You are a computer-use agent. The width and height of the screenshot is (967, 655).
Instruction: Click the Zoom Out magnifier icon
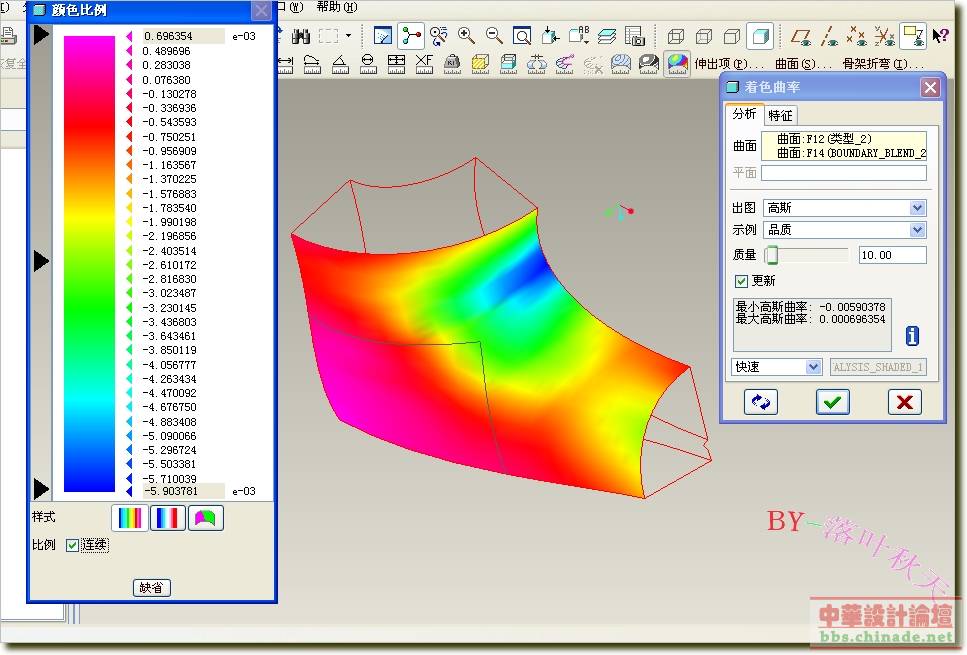pos(494,36)
